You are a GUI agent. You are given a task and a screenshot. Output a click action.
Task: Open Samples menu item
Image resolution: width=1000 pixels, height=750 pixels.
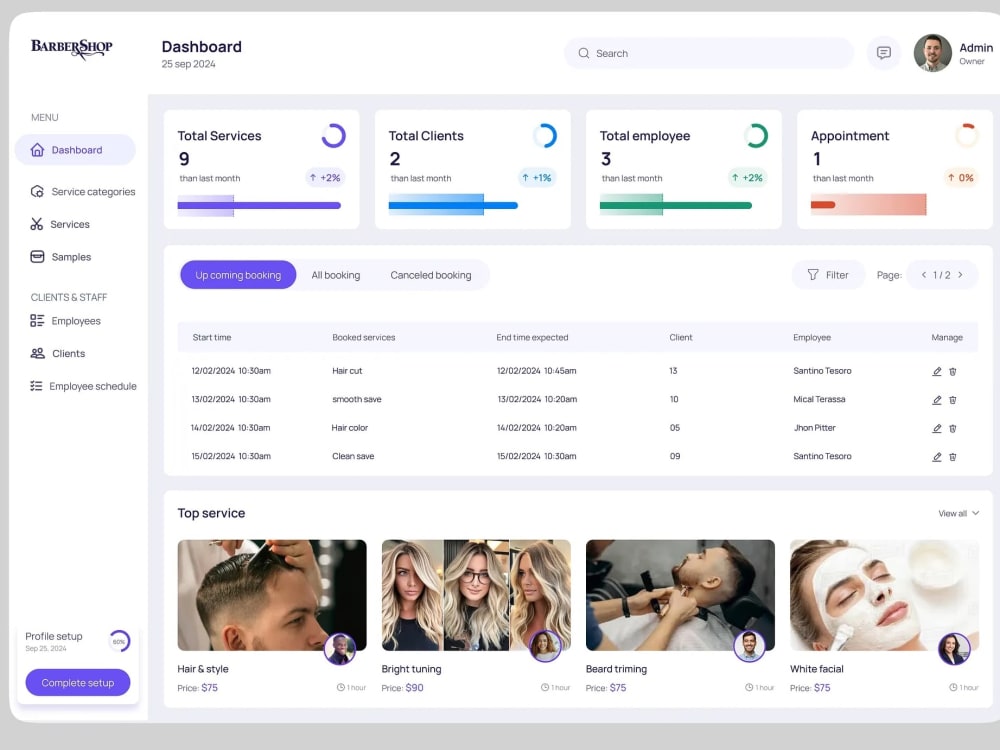[x=61, y=256]
